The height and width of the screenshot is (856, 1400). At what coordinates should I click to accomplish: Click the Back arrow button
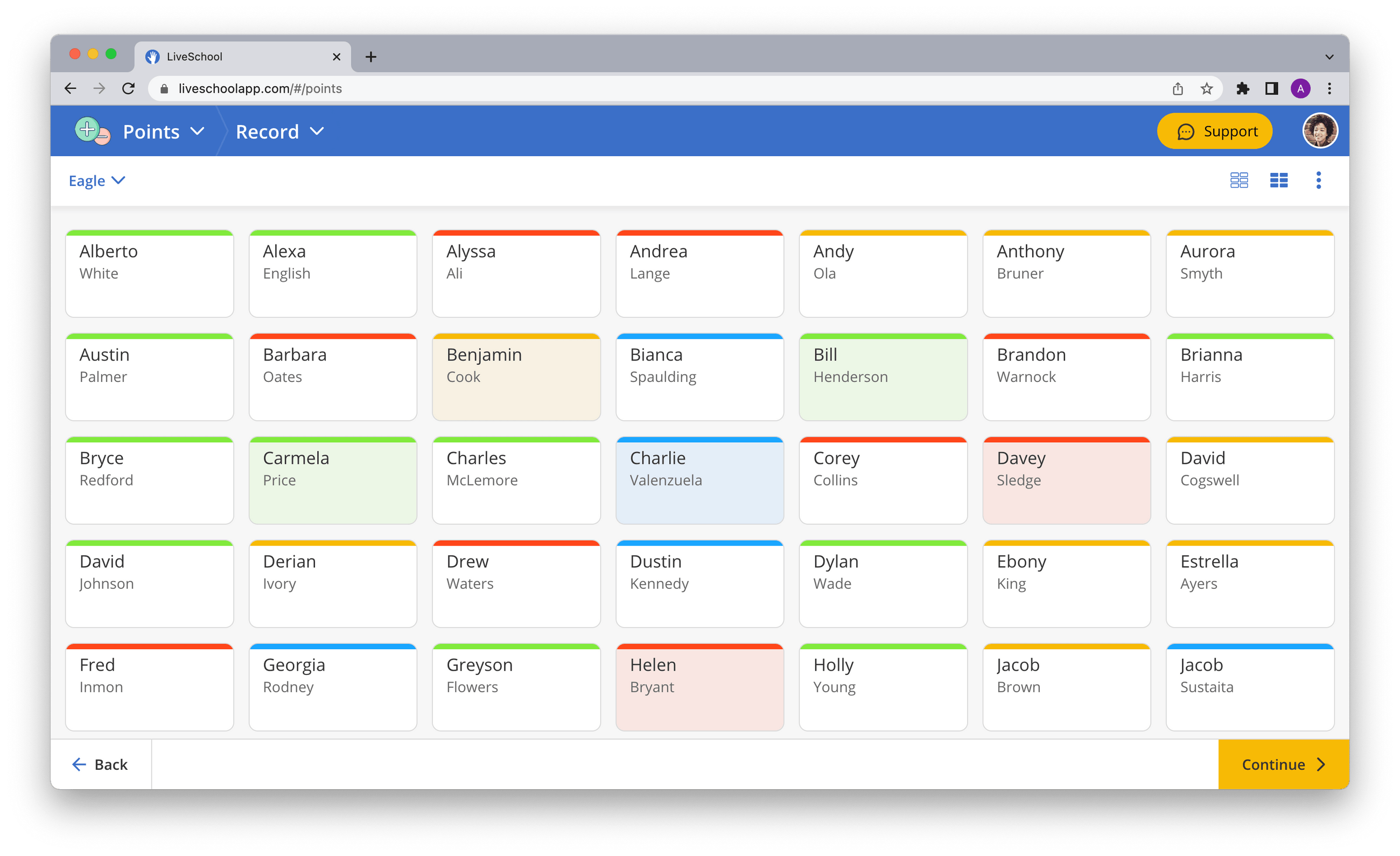pyautogui.click(x=101, y=764)
